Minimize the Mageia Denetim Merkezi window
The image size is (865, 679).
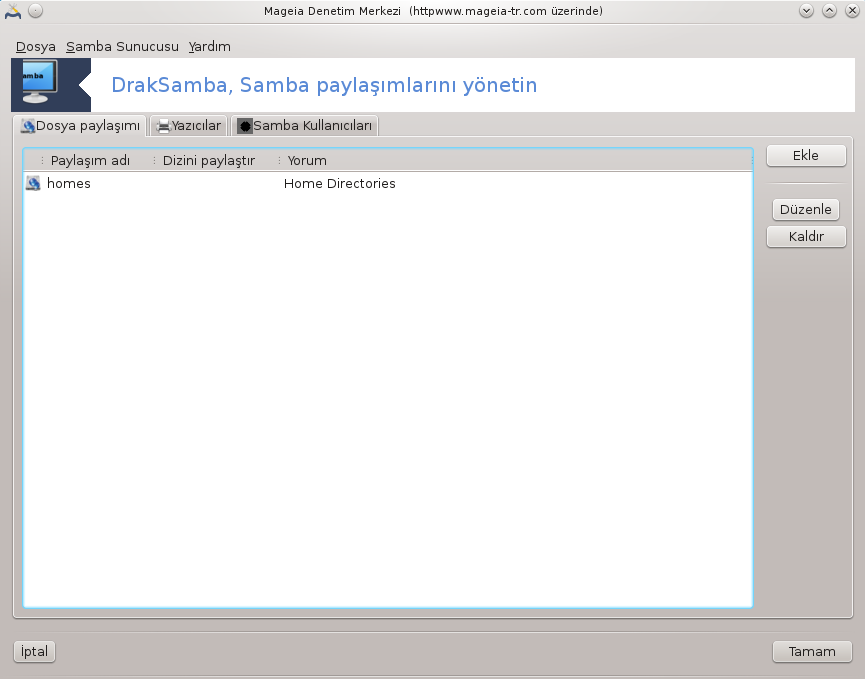(x=807, y=10)
